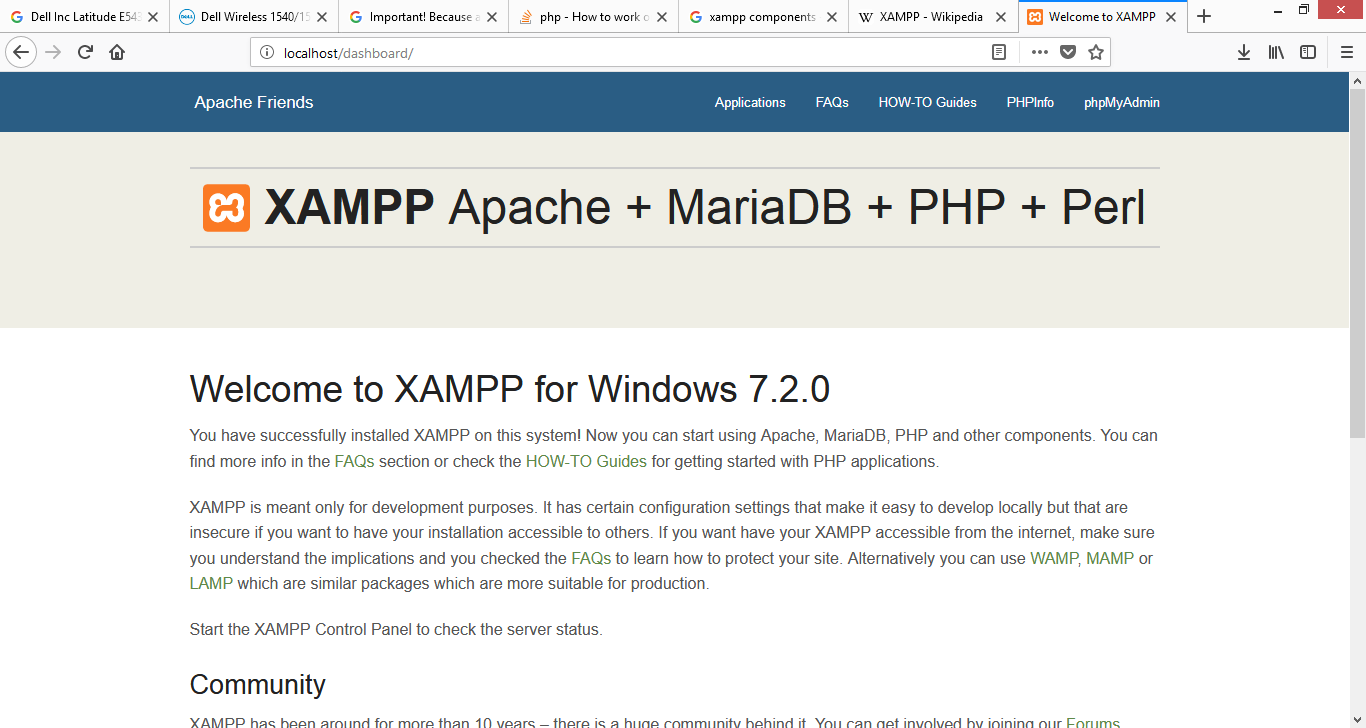
Task: Switch to Dell Wireless 1540 tab
Action: click(254, 17)
